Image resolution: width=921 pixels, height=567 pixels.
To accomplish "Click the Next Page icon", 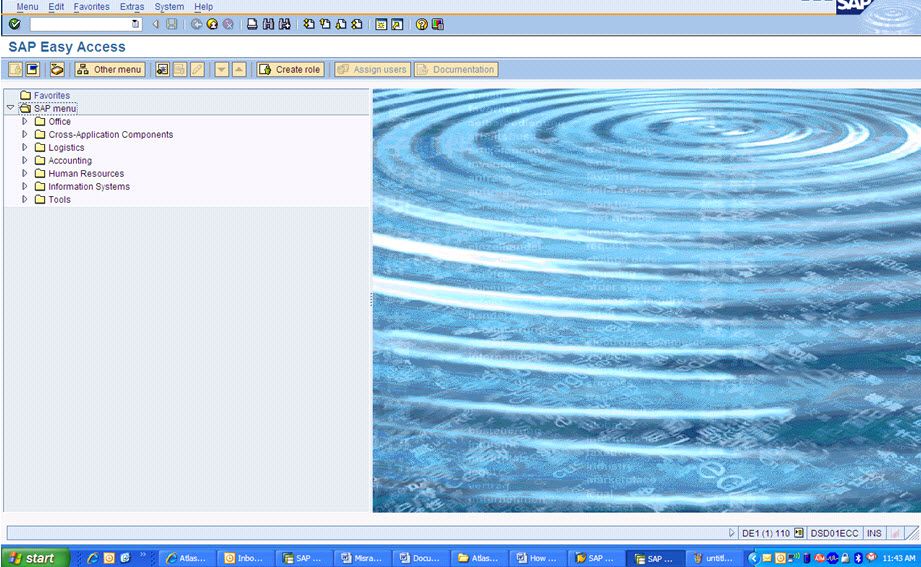I will 341,24.
